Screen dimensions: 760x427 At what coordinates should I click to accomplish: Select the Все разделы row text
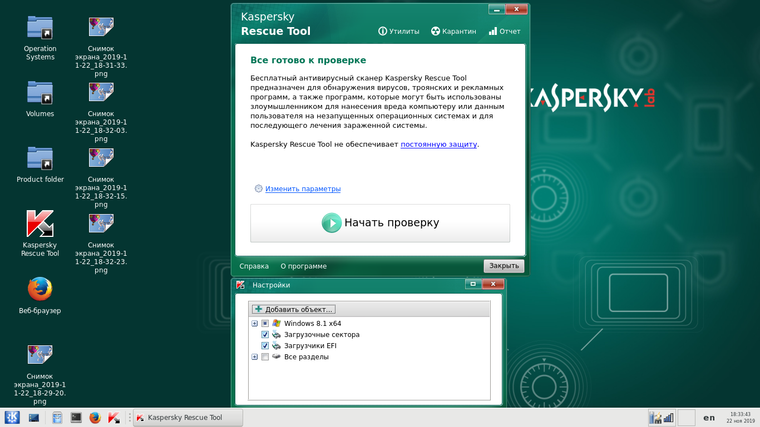point(306,357)
